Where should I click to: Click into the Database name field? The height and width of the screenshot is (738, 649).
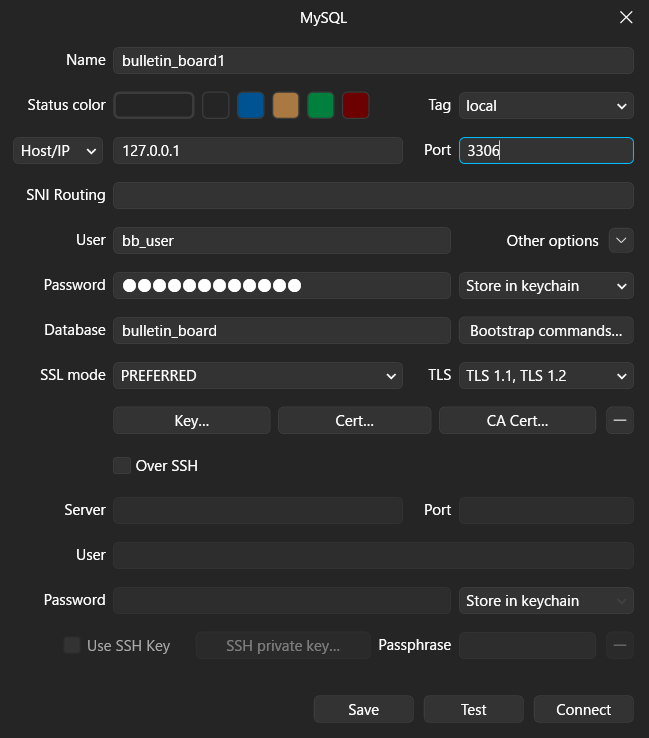tap(281, 331)
